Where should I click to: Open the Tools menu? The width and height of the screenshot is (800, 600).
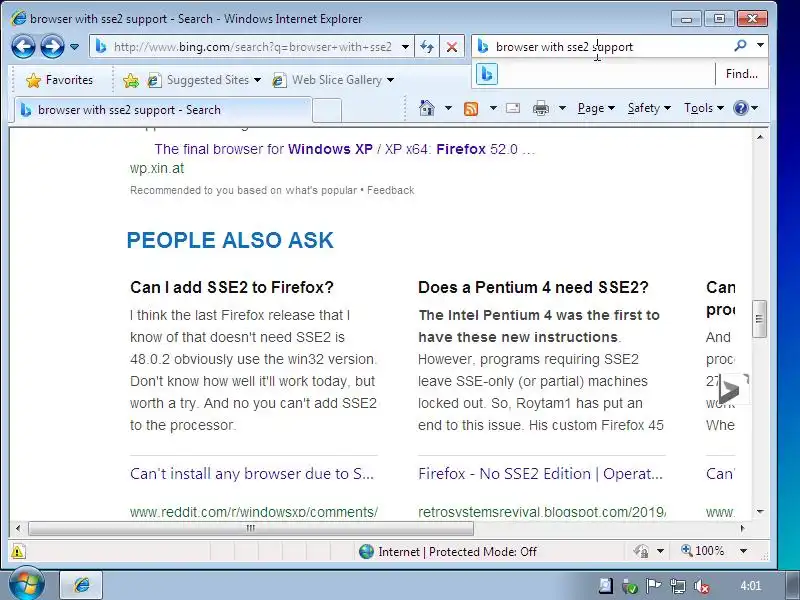pos(704,108)
